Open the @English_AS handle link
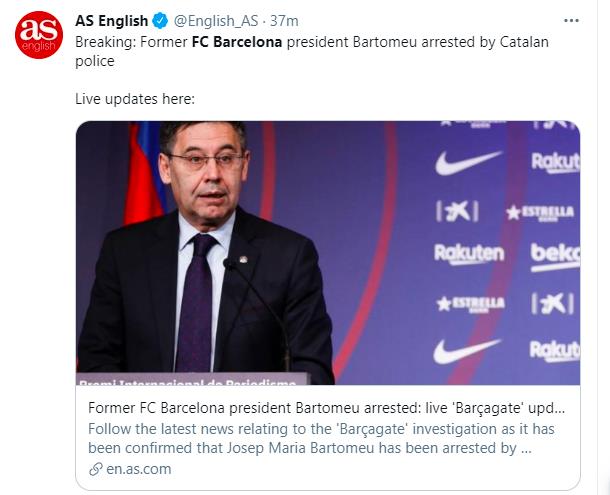The width and height of the screenshot is (610, 495). (216, 21)
